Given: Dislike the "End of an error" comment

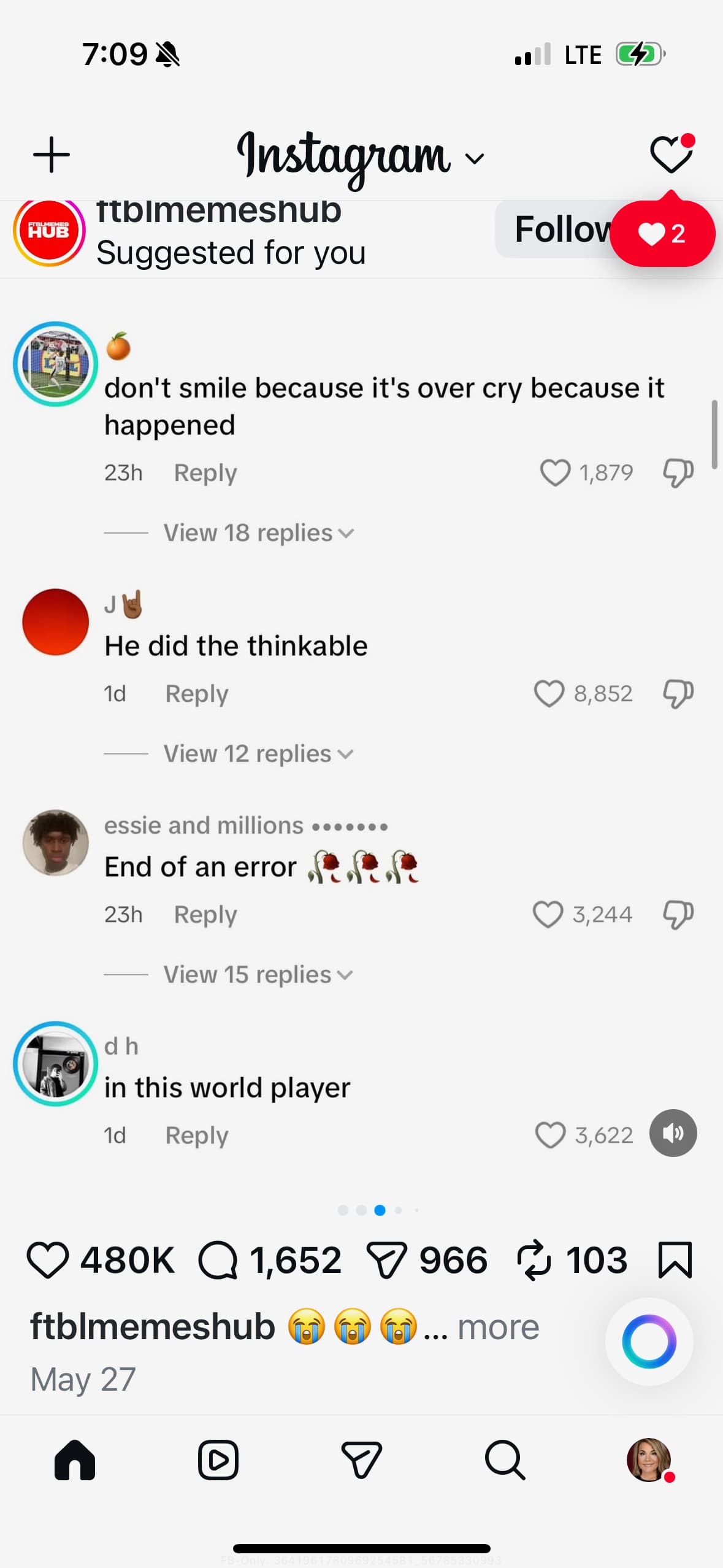Looking at the screenshot, I should [x=678, y=915].
